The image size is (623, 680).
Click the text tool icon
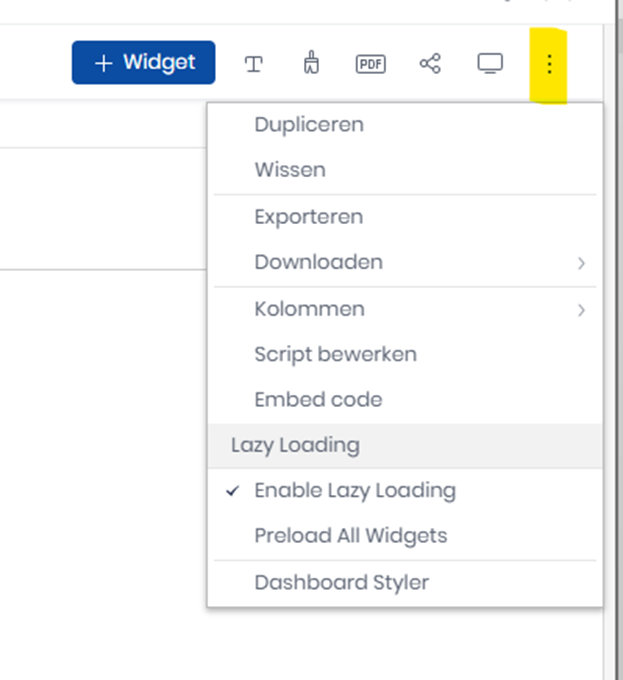click(254, 64)
